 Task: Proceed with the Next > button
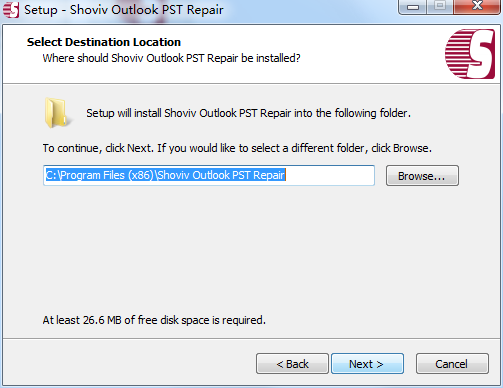(367, 364)
